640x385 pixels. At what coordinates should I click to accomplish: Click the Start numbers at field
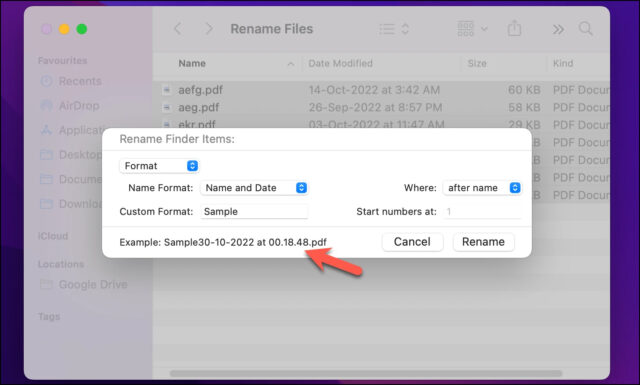(x=482, y=211)
